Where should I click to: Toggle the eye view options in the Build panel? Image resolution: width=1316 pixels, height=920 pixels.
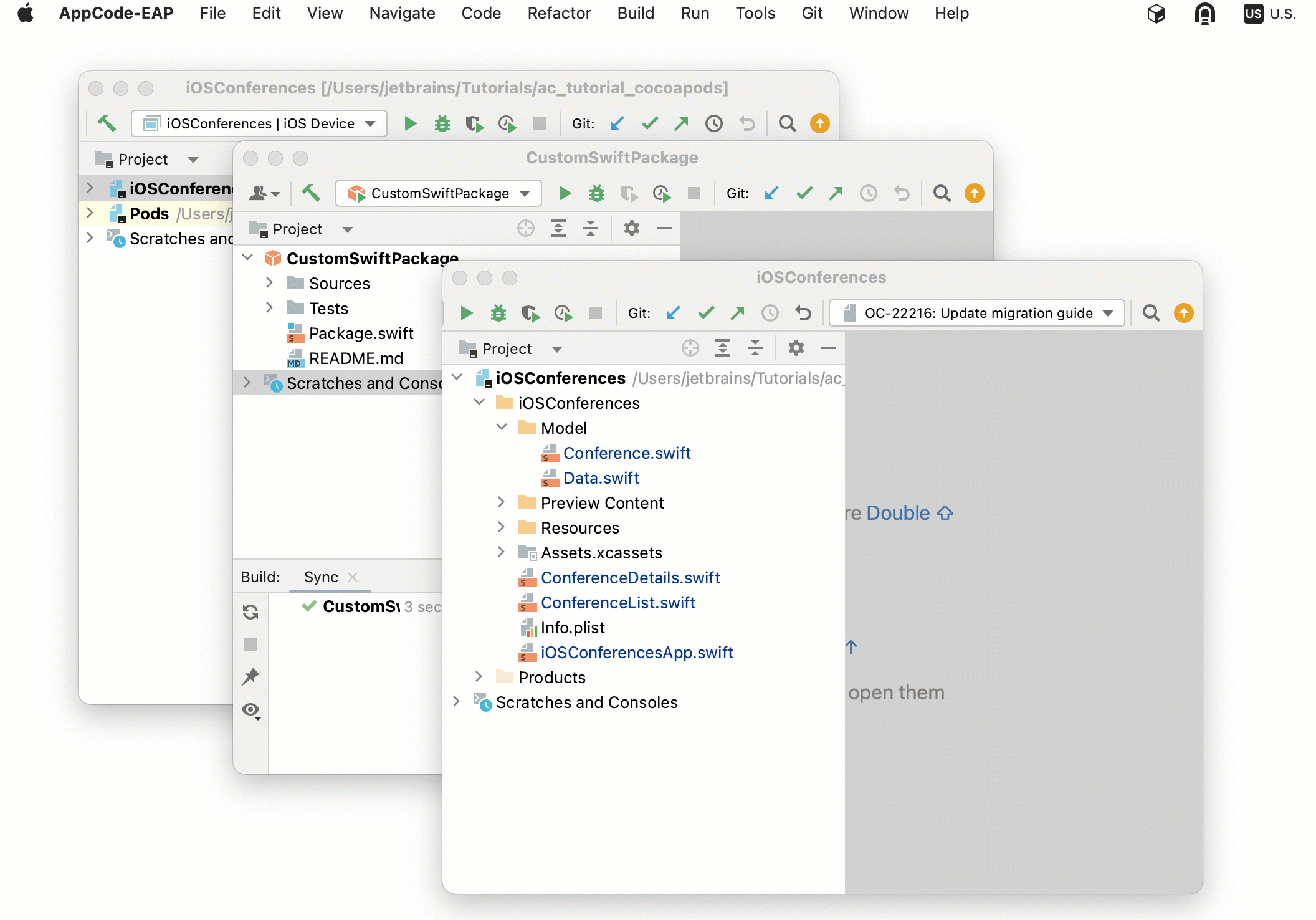(251, 711)
